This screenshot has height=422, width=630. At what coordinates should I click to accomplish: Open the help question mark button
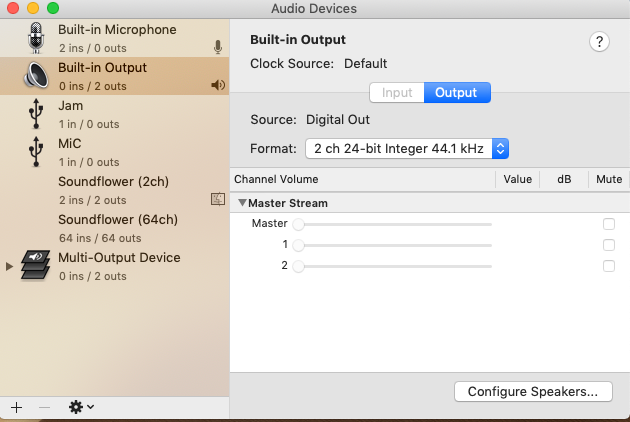coord(600,41)
